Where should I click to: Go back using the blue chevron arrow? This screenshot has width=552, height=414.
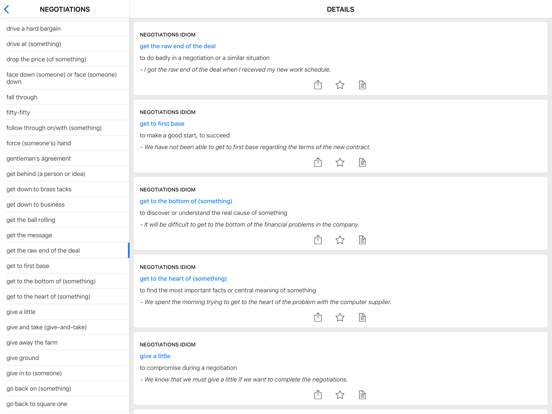pyautogui.click(x=6, y=10)
